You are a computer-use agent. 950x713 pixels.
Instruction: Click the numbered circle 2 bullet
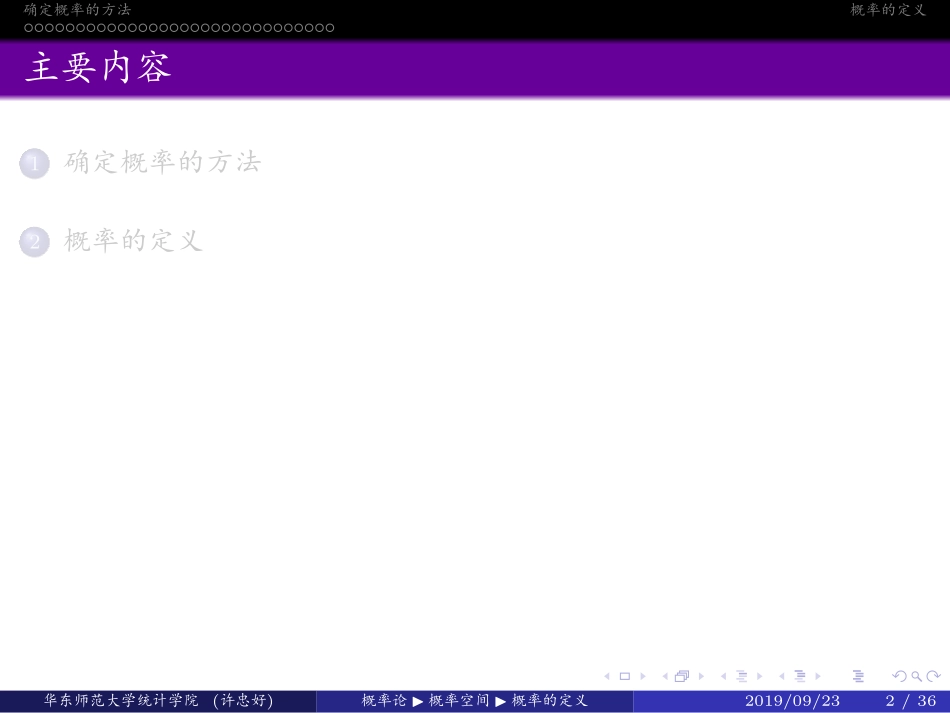[x=34, y=241]
